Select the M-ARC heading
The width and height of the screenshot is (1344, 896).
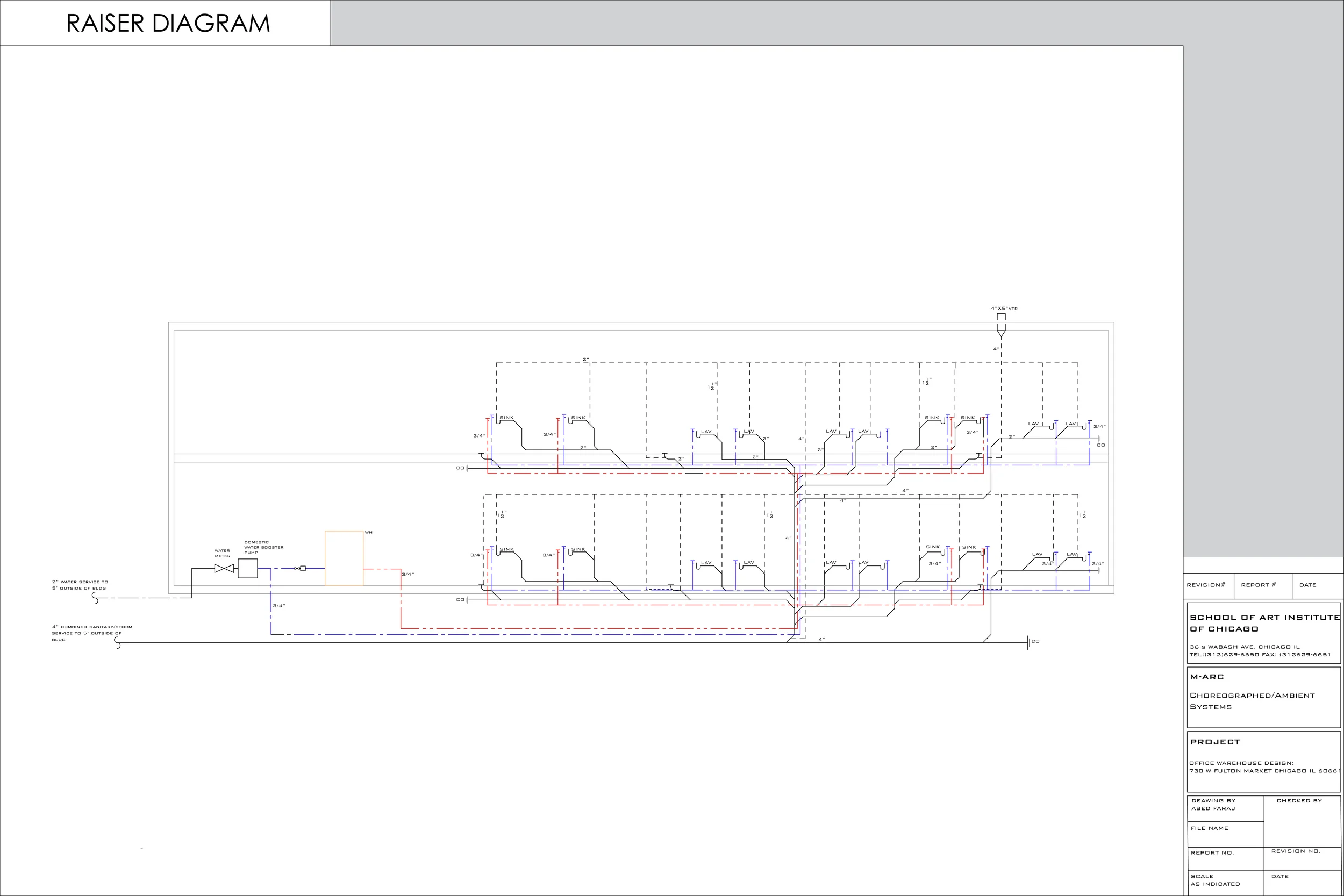[x=1207, y=677]
